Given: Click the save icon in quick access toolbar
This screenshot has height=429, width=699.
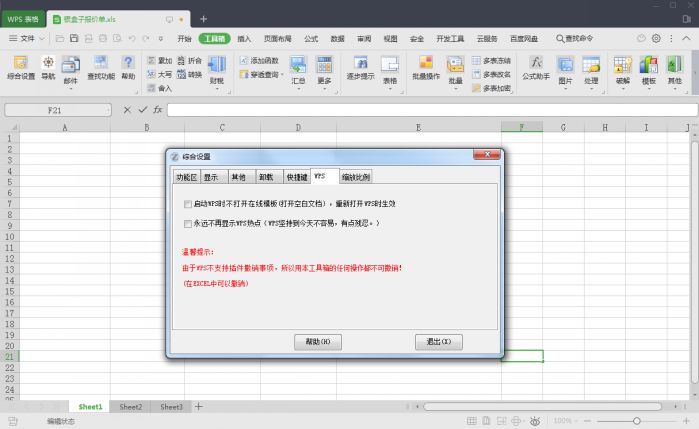Looking at the screenshot, I should [74, 39].
